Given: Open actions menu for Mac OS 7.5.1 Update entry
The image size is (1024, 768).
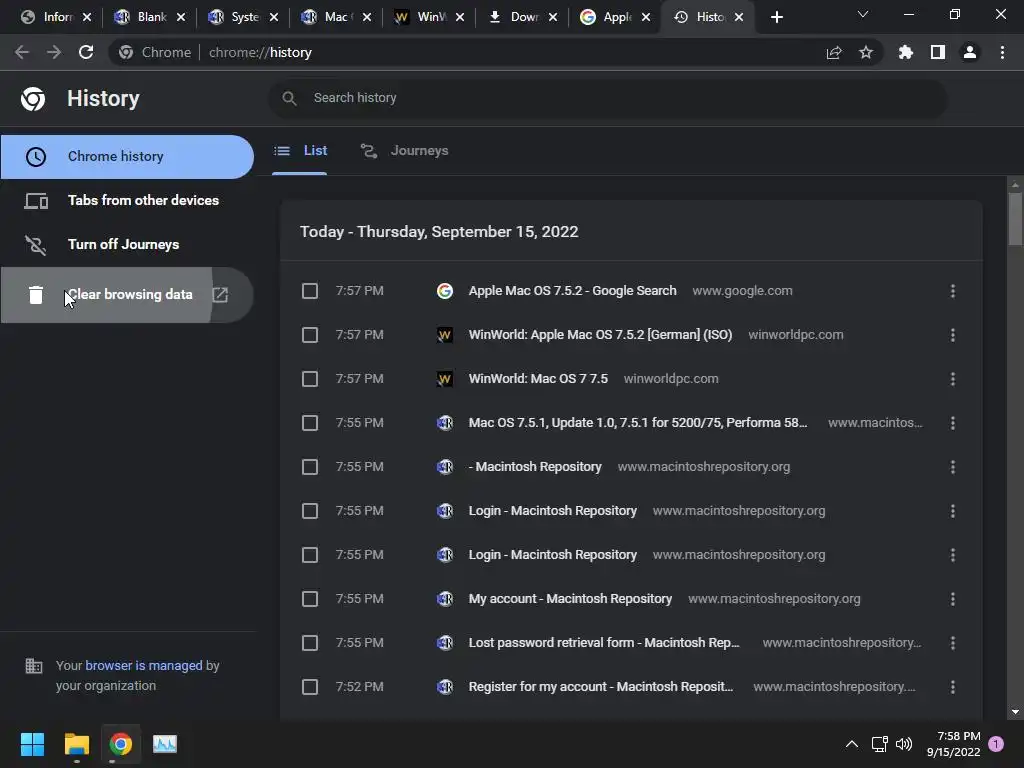Looking at the screenshot, I should tap(953, 423).
